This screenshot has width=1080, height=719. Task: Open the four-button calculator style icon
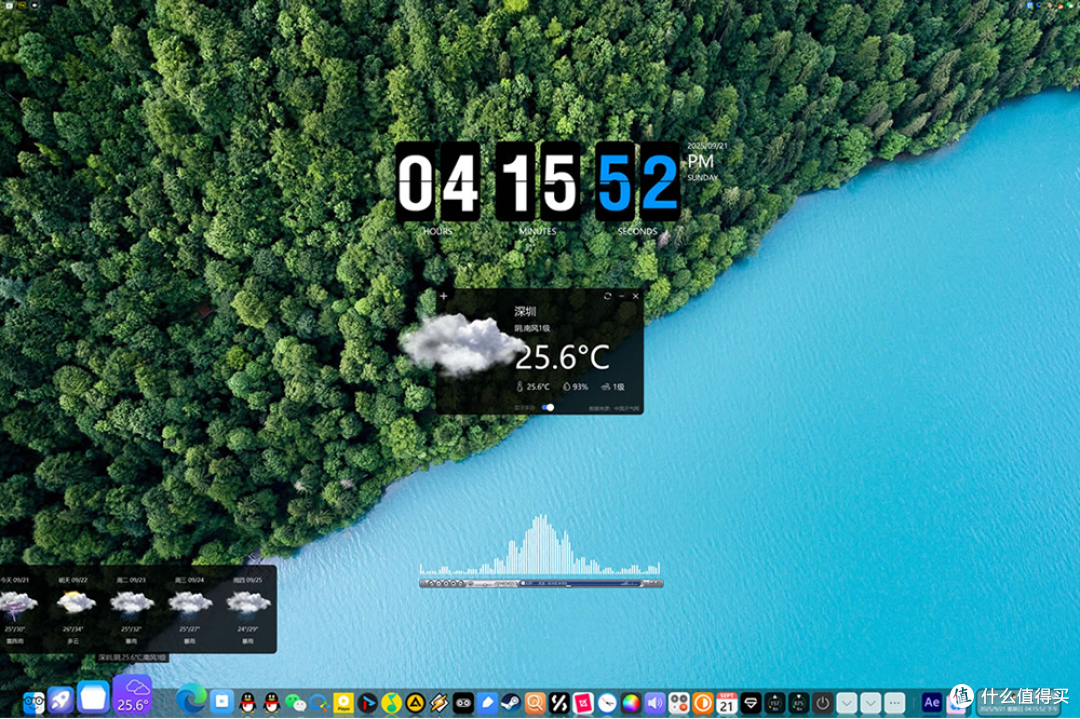678,702
